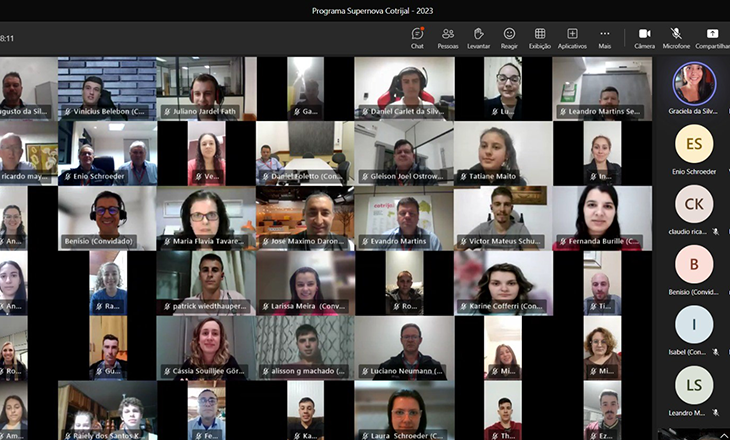730x440 pixels.
Task: Click muted mic icon on patrick wiedthauper tile
Action: 167,306
